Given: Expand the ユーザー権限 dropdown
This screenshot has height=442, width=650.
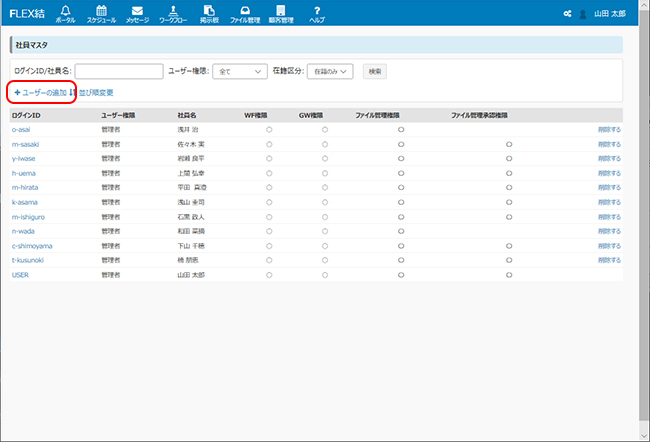Looking at the screenshot, I should pos(240,71).
